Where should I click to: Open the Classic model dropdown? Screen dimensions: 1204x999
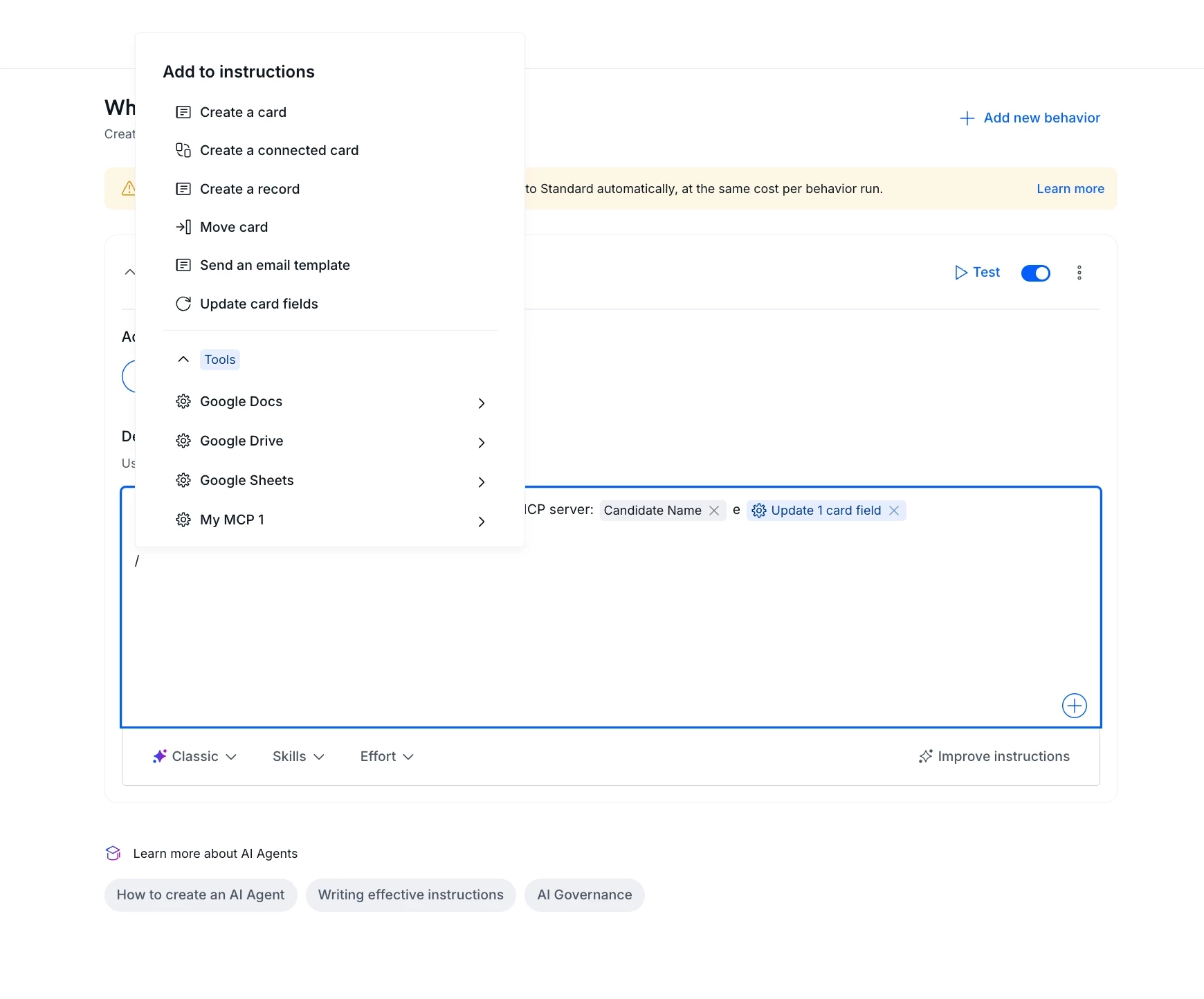(194, 756)
